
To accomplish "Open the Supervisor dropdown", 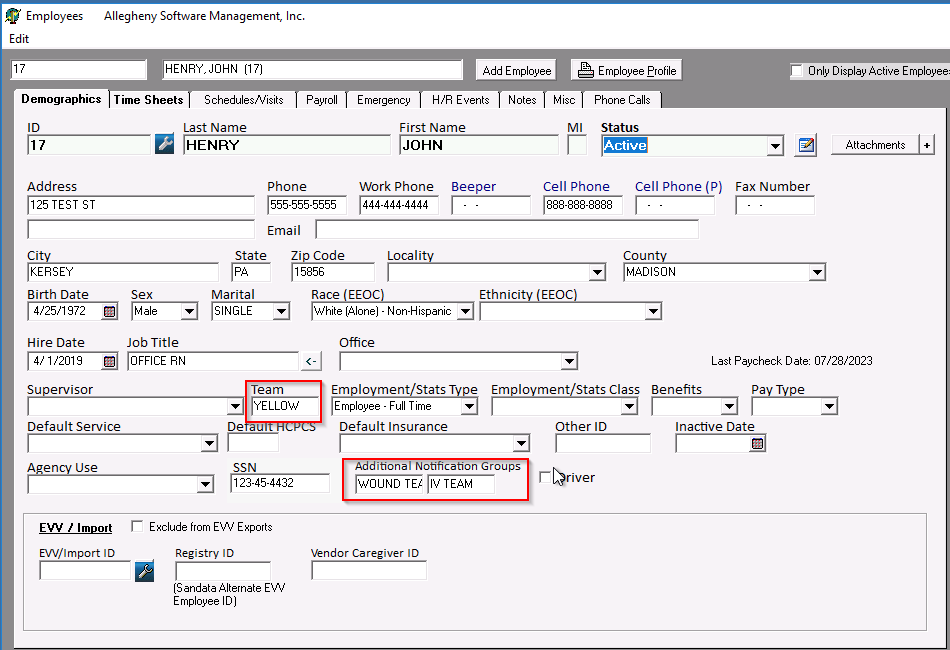I will point(236,406).
